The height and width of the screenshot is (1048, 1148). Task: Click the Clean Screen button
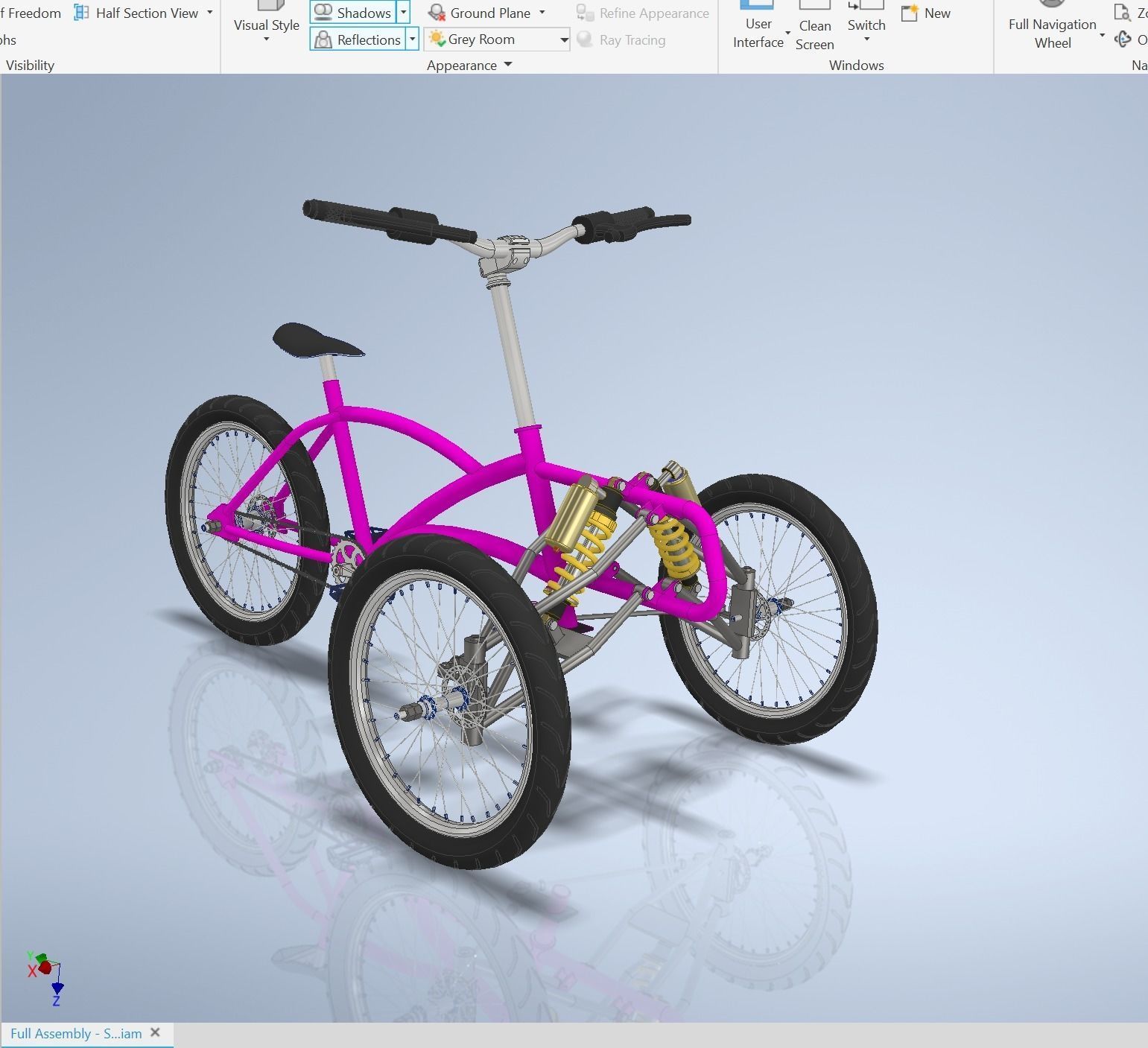(x=814, y=28)
